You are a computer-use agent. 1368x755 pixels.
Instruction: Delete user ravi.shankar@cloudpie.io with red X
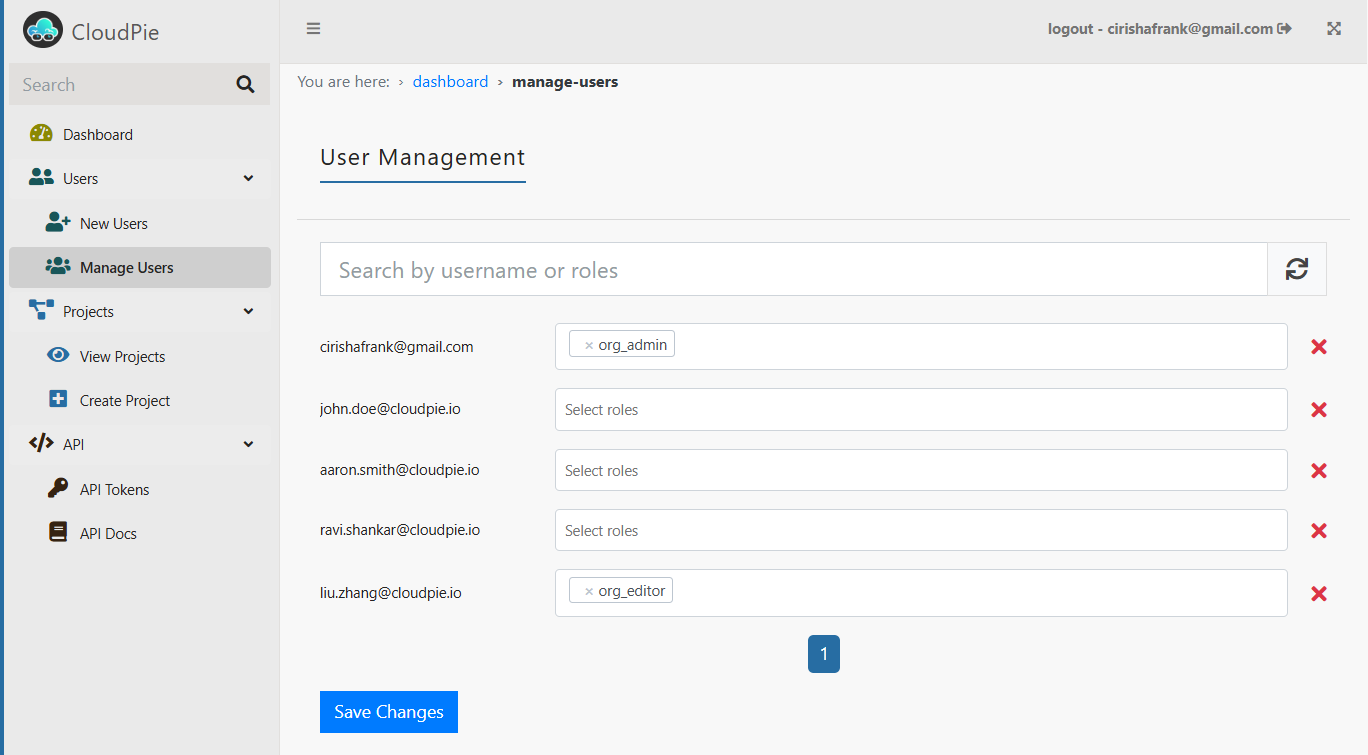point(1319,531)
